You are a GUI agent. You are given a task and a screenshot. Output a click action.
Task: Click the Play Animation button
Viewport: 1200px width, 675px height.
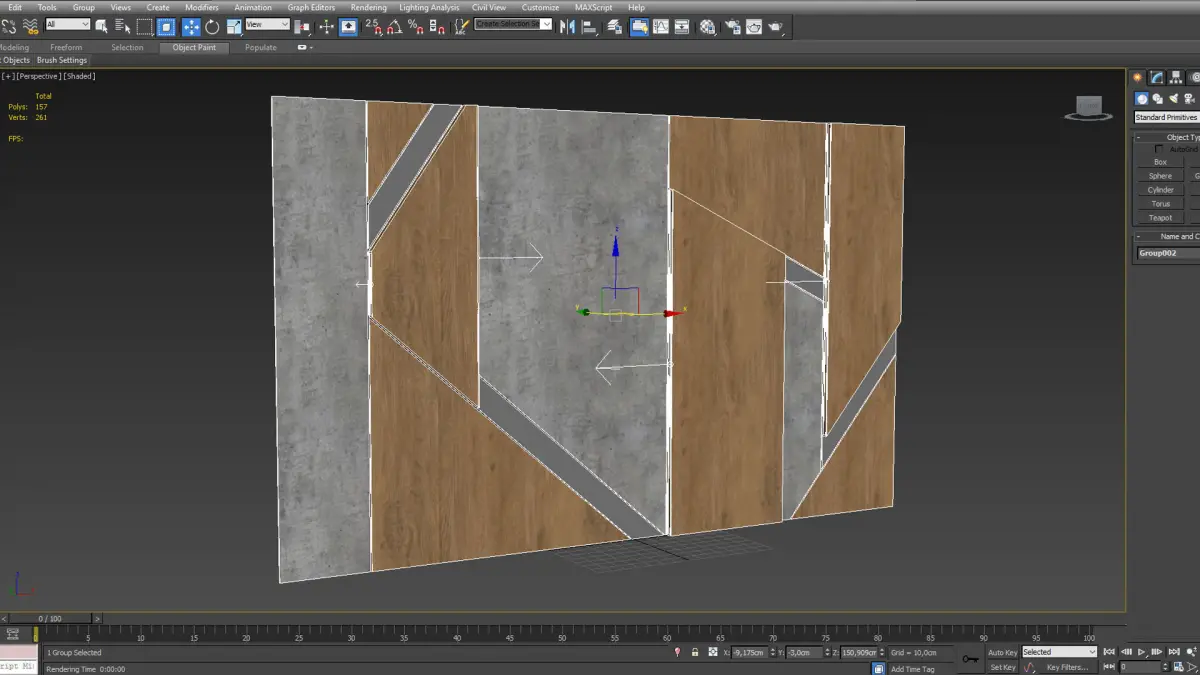1142,652
